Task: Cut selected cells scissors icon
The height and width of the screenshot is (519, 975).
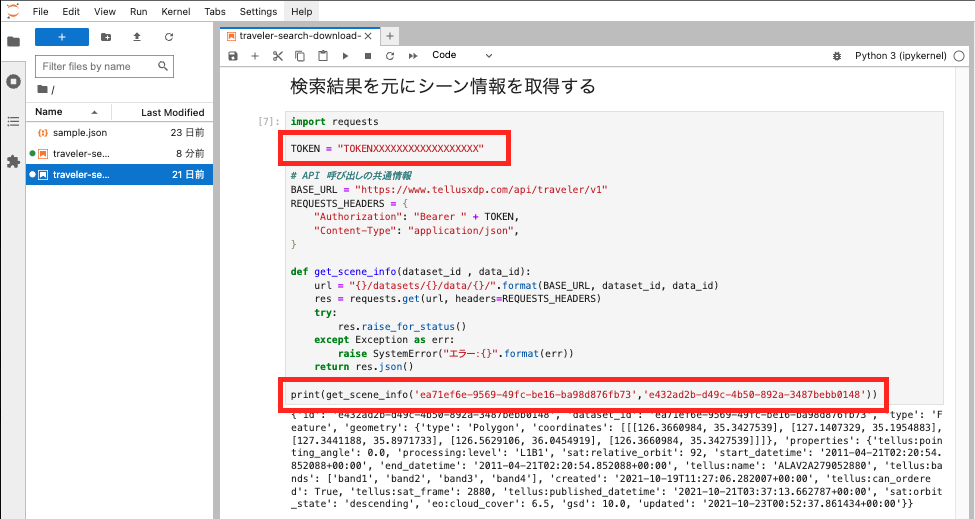Action: click(277, 56)
